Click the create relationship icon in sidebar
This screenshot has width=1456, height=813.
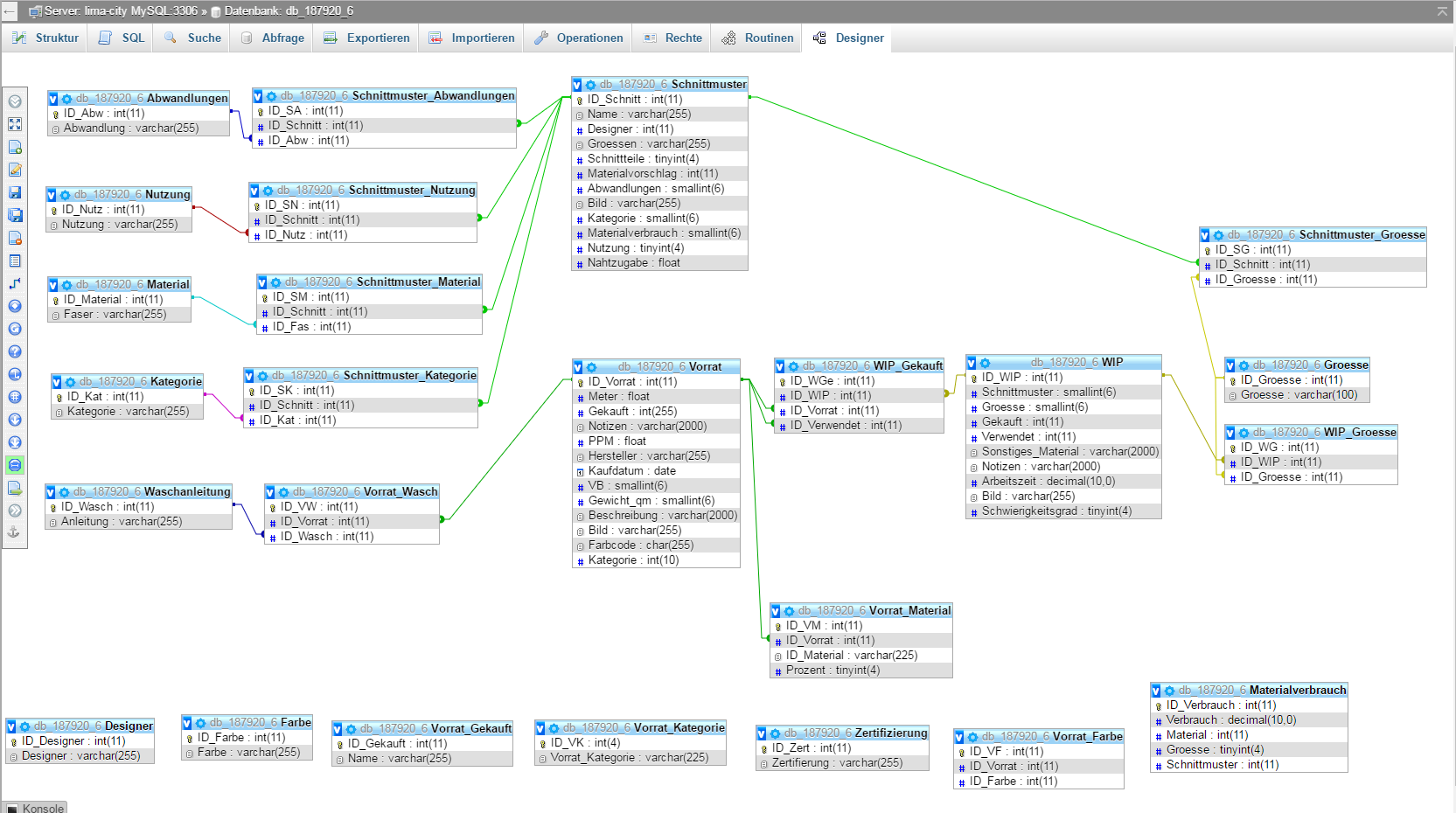(x=15, y=283)
